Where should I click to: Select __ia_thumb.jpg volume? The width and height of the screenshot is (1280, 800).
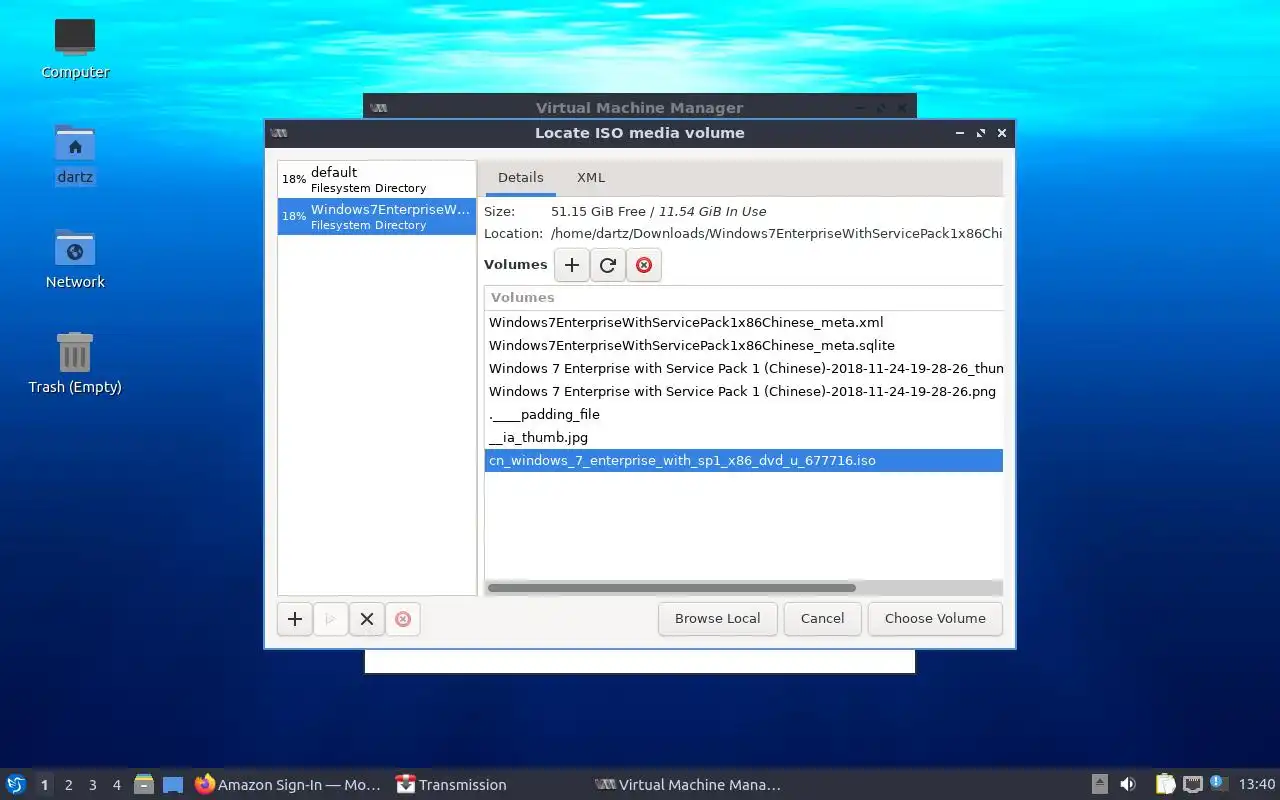[744, 438]
